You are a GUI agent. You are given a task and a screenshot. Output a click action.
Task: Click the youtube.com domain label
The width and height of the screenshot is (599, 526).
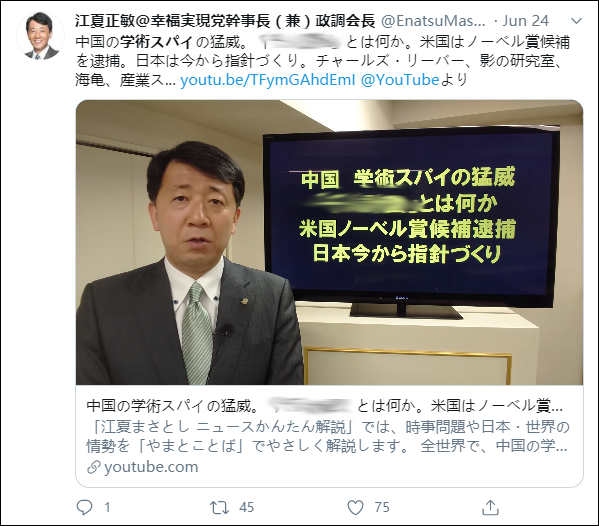pyautogui.click(x=151, y=467)
